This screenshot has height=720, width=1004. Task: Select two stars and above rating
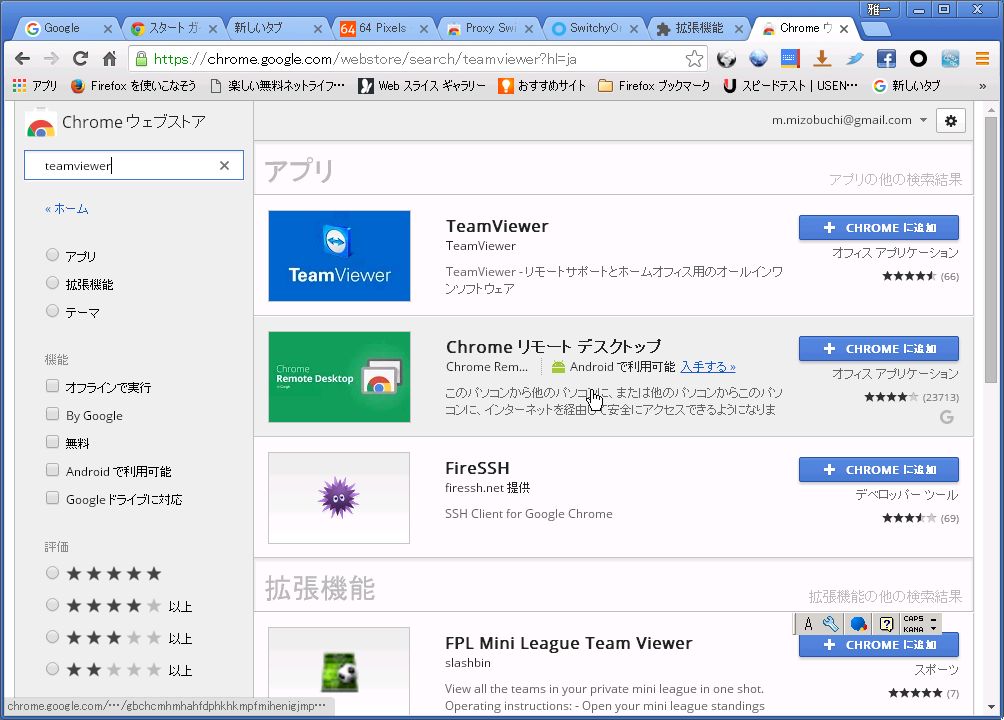[53, 669]
